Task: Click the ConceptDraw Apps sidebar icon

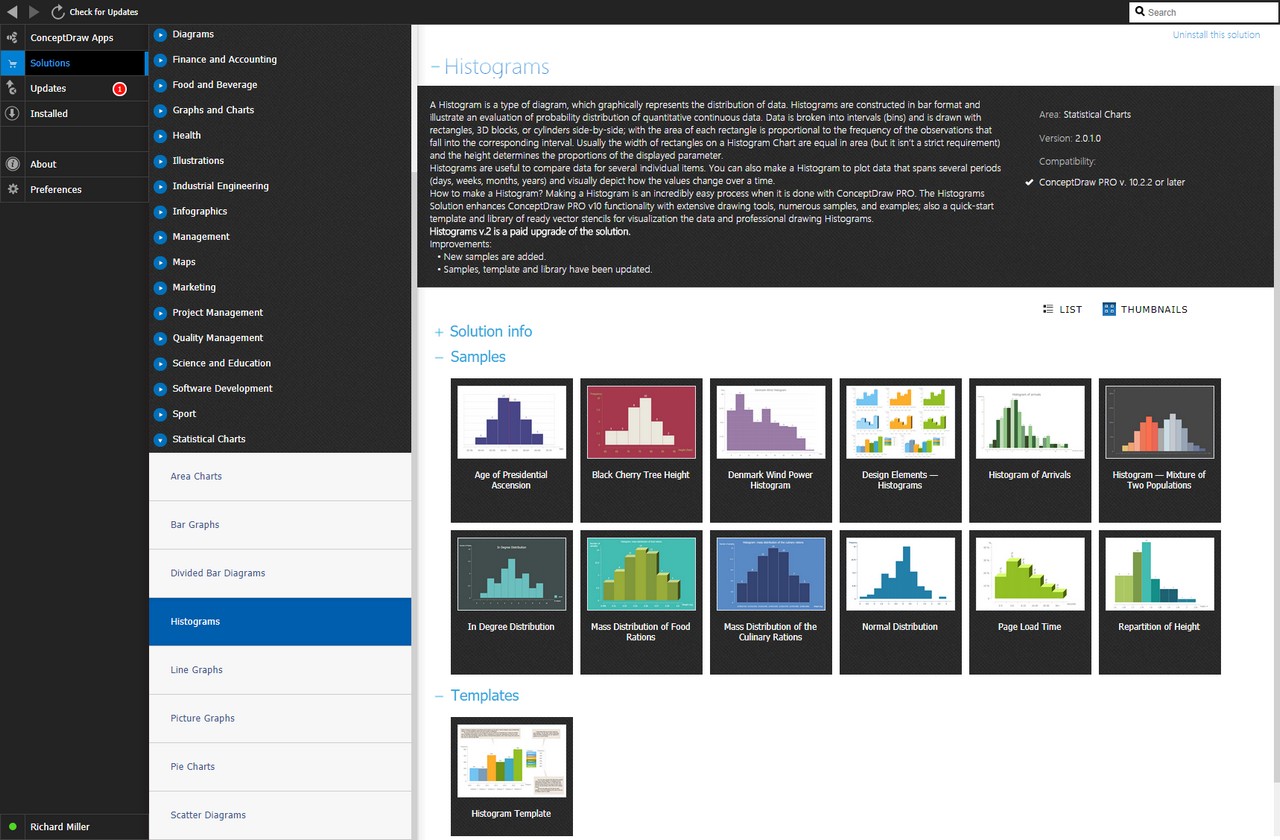Action: (x=12, y=38)
